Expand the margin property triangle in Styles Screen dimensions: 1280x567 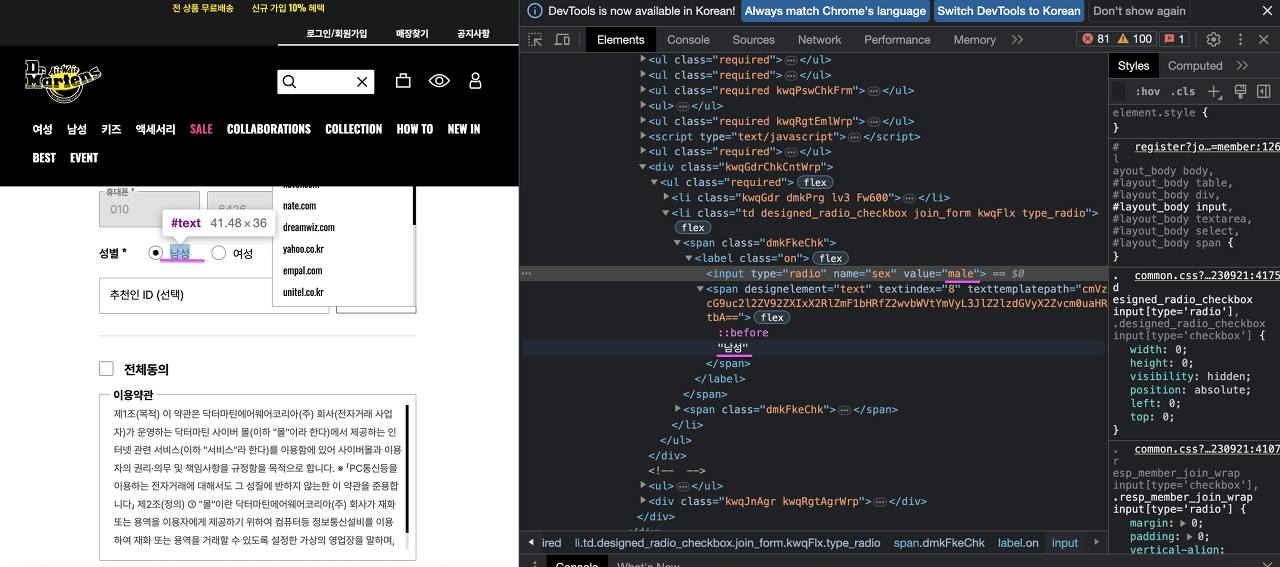pyautogui.click(x=1184, y=523)
